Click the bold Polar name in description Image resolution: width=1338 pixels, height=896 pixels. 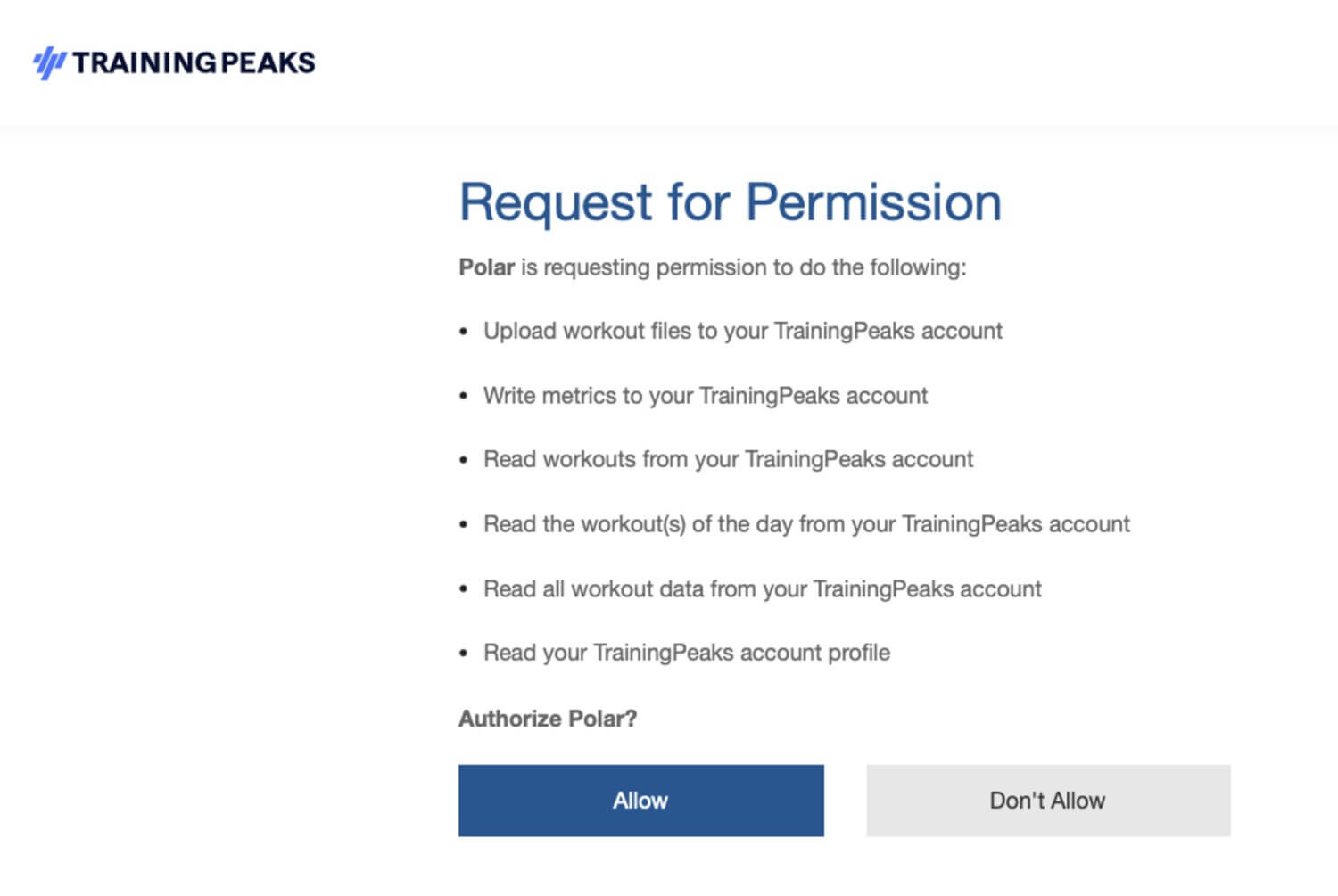[486, 267]
